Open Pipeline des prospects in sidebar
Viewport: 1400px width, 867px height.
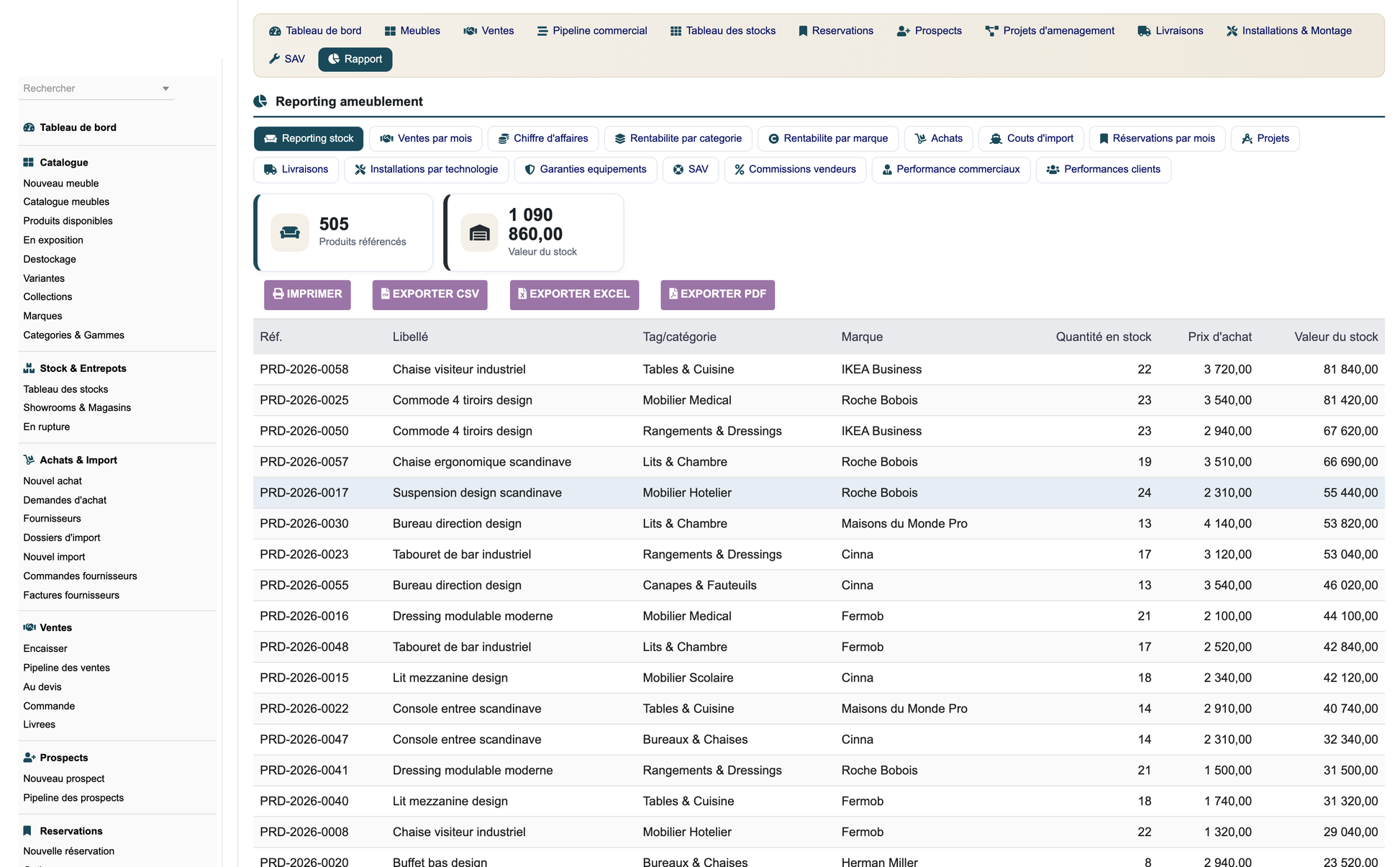[x=73, y=798]
